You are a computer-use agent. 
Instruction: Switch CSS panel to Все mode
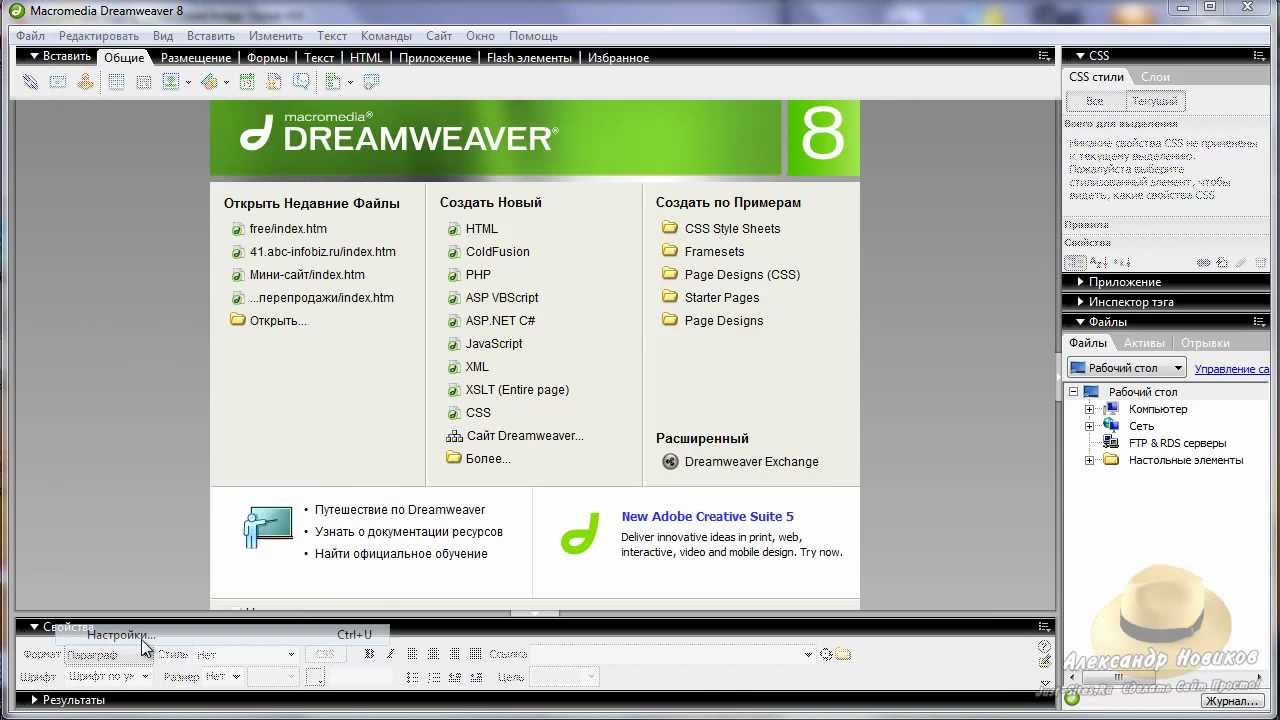click(x=1095, y=101)
